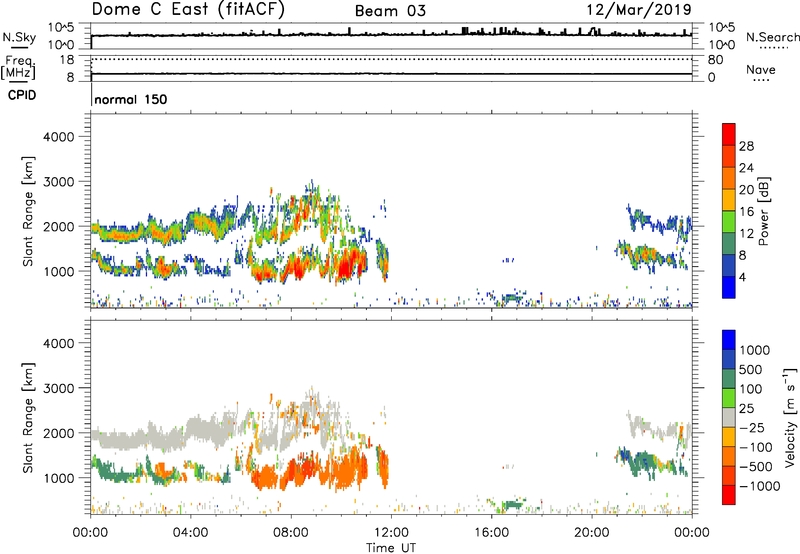Click the small green velocity patch near 16:30 UT
Image resolution: width=800 pixels, height=554 pixels.
(511, 505)
